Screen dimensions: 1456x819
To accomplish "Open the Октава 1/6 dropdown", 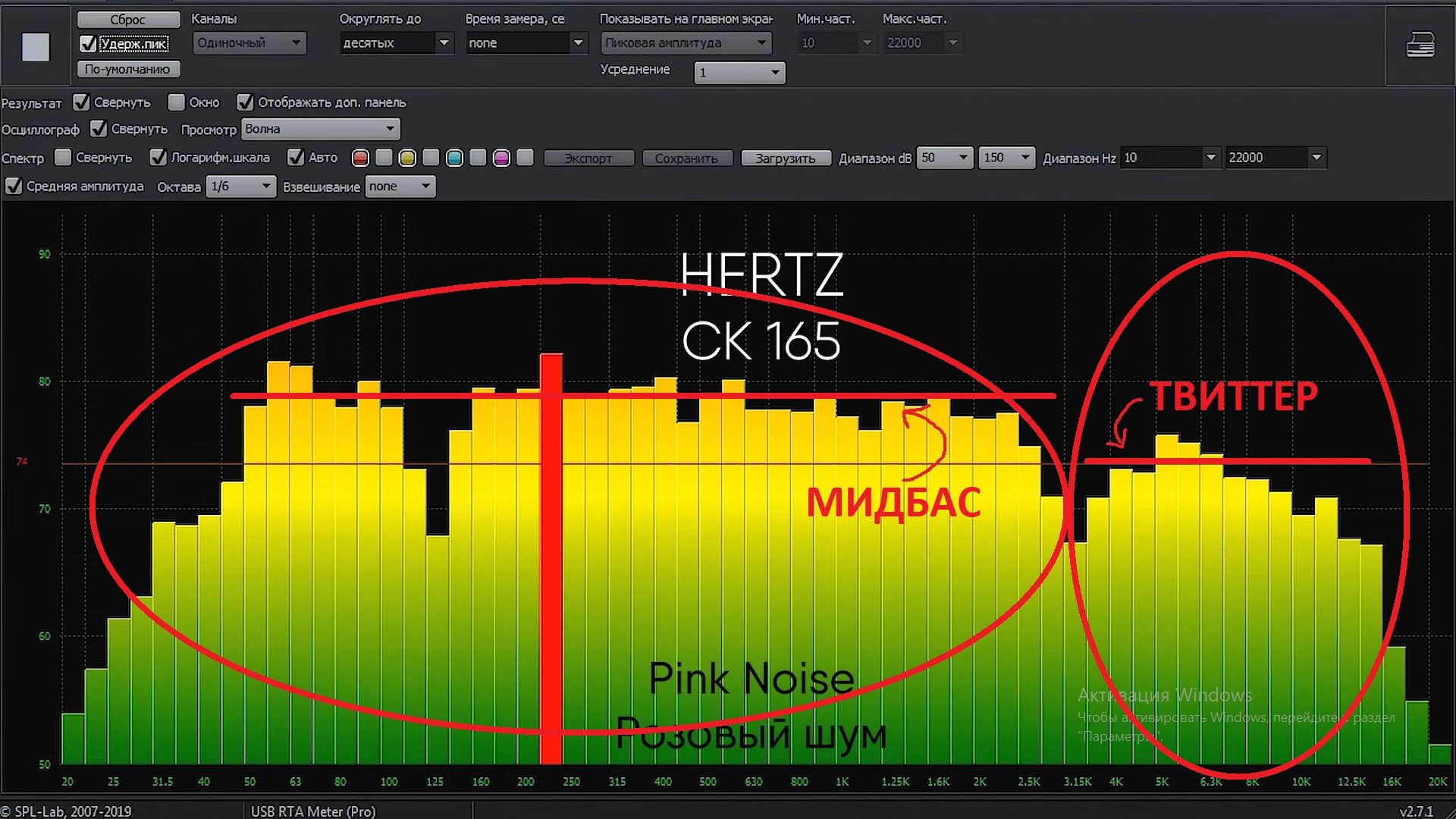I will click(x=241, y=187).
